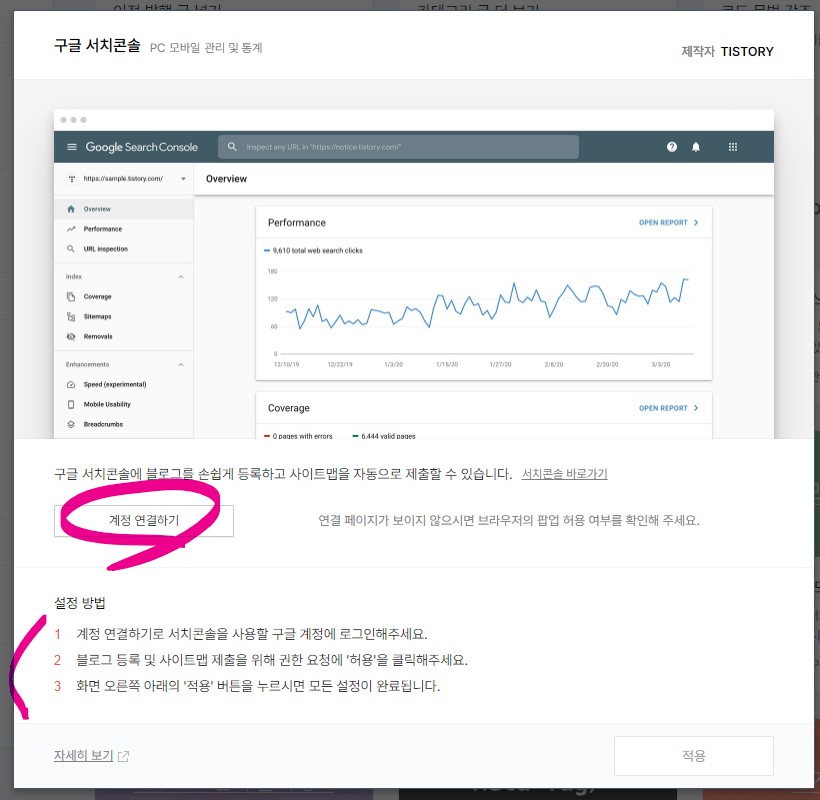The image size is (820, 800).
Task: Click the Google apps grid icon
Action: tap(733, 147)
